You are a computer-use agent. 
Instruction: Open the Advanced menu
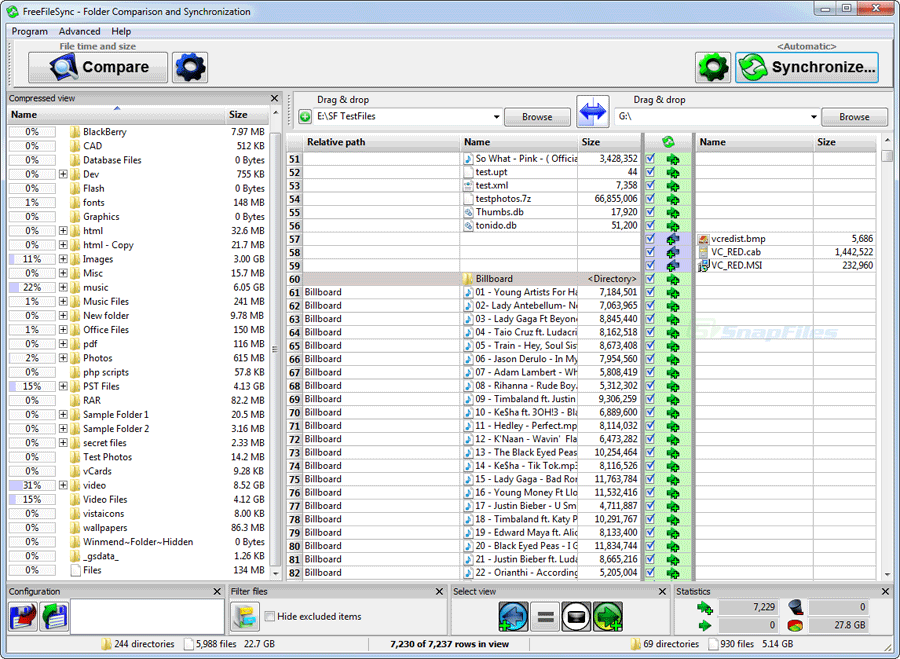coord(79,32)
